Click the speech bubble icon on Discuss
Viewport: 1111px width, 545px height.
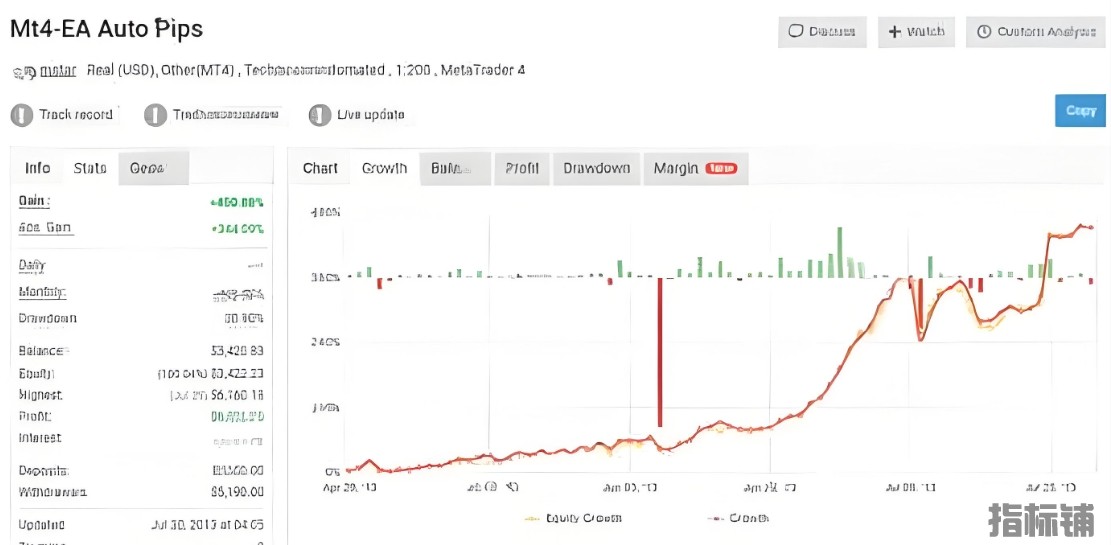(796, 31)
